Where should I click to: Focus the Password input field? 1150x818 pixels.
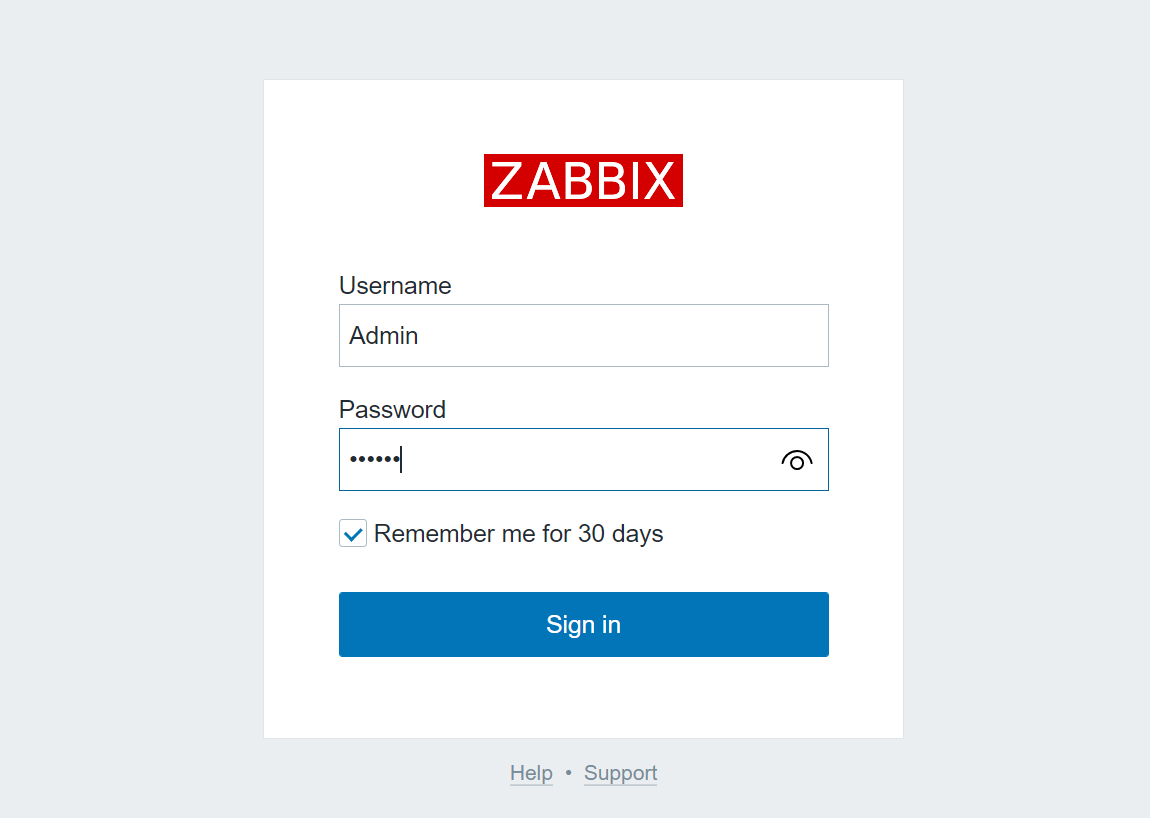point(584,459)
